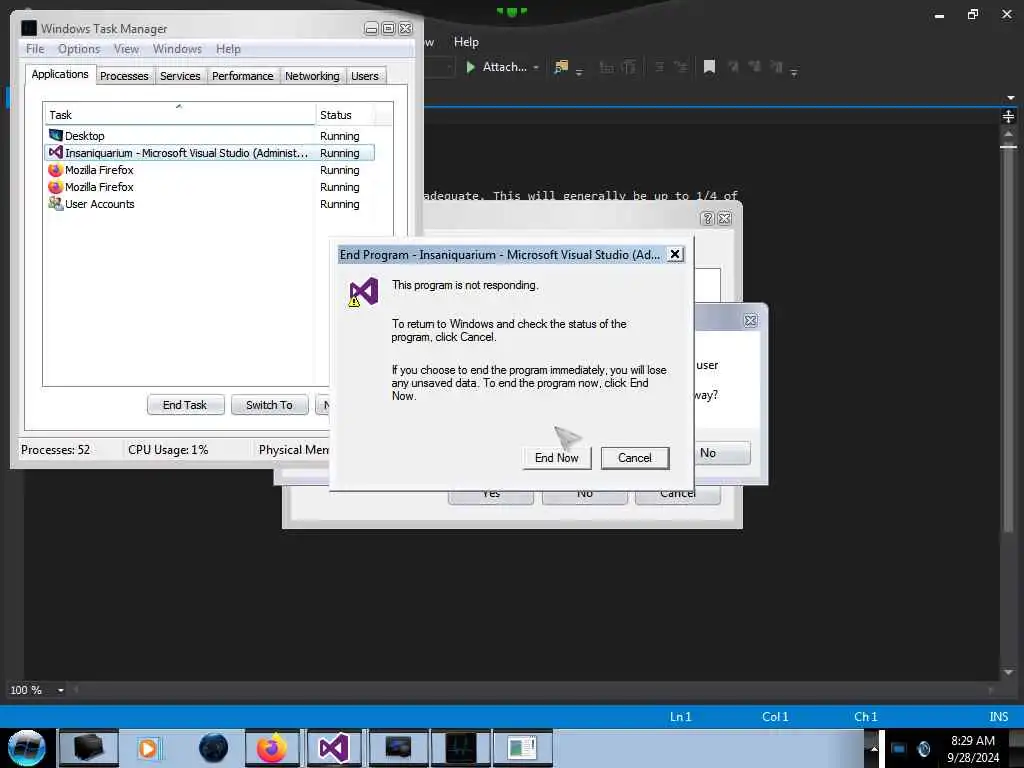Screen dimensions: 1024x768
Task: Switch to the Performance tab
Action: point(243,76)
